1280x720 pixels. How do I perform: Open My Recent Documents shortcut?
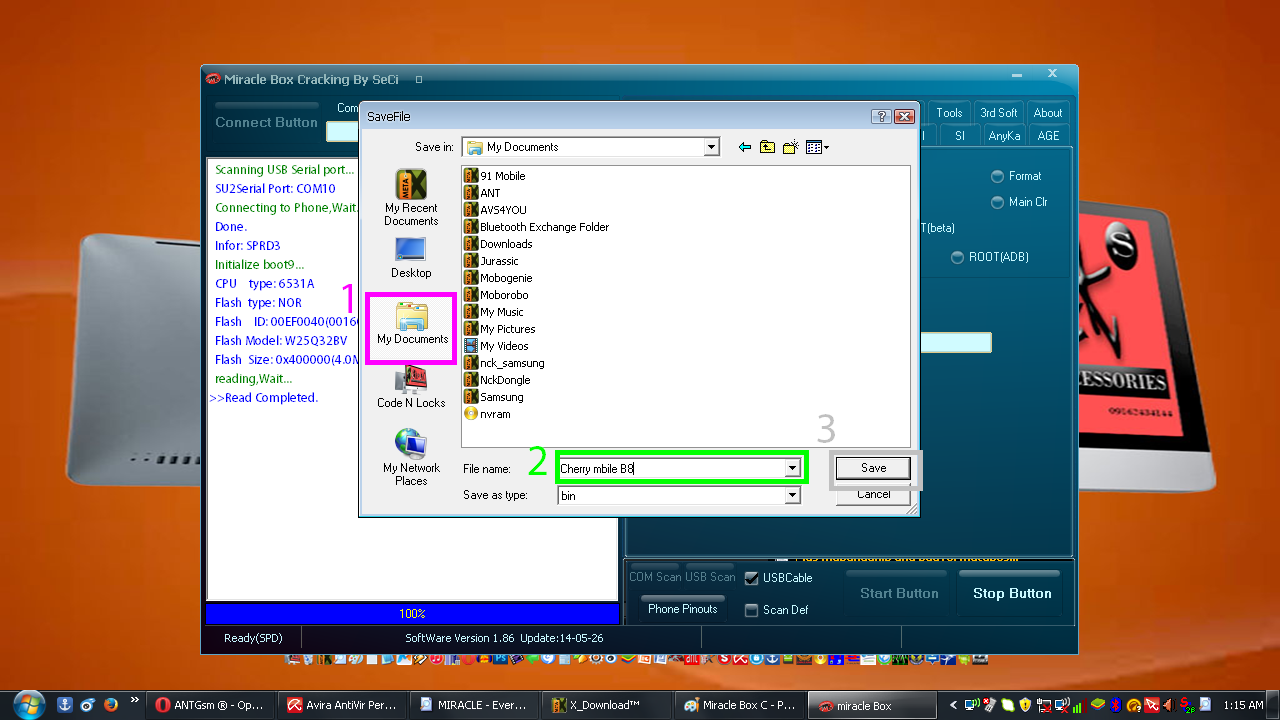pyautogui.click(x=411, y=197)
